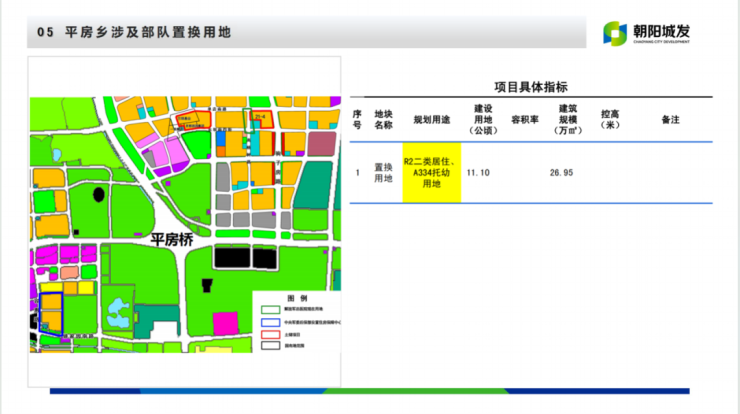
Task: Click the blue-outlined legend box
Action: click(x=268, y=322)
